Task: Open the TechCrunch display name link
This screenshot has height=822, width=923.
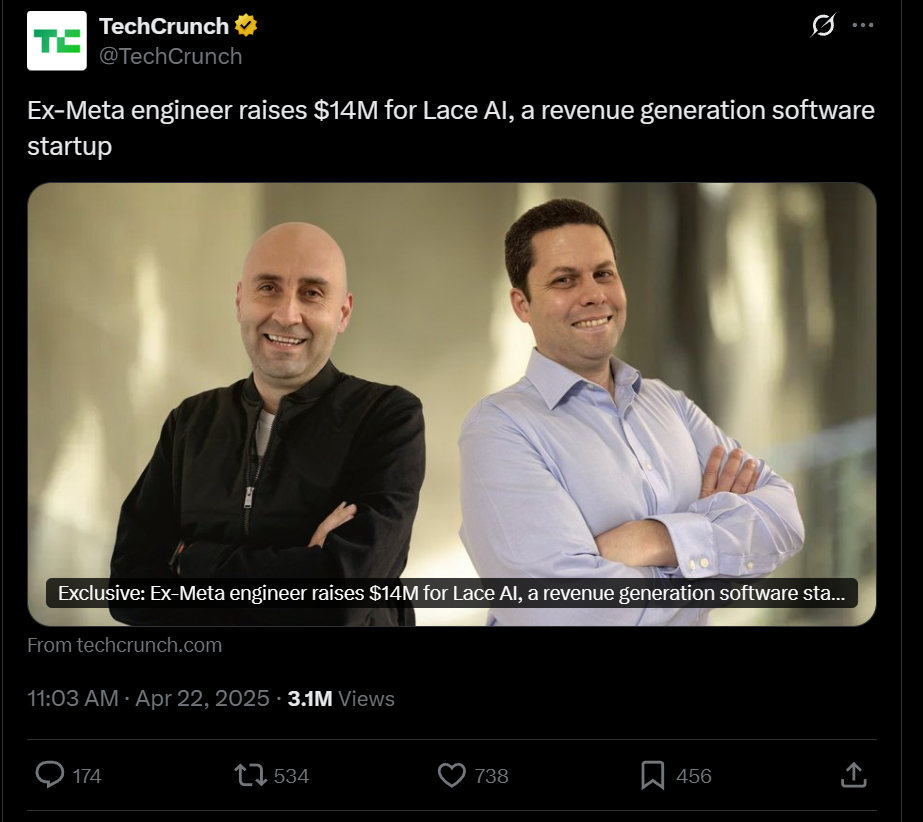Action: click(x=164, y=26)
